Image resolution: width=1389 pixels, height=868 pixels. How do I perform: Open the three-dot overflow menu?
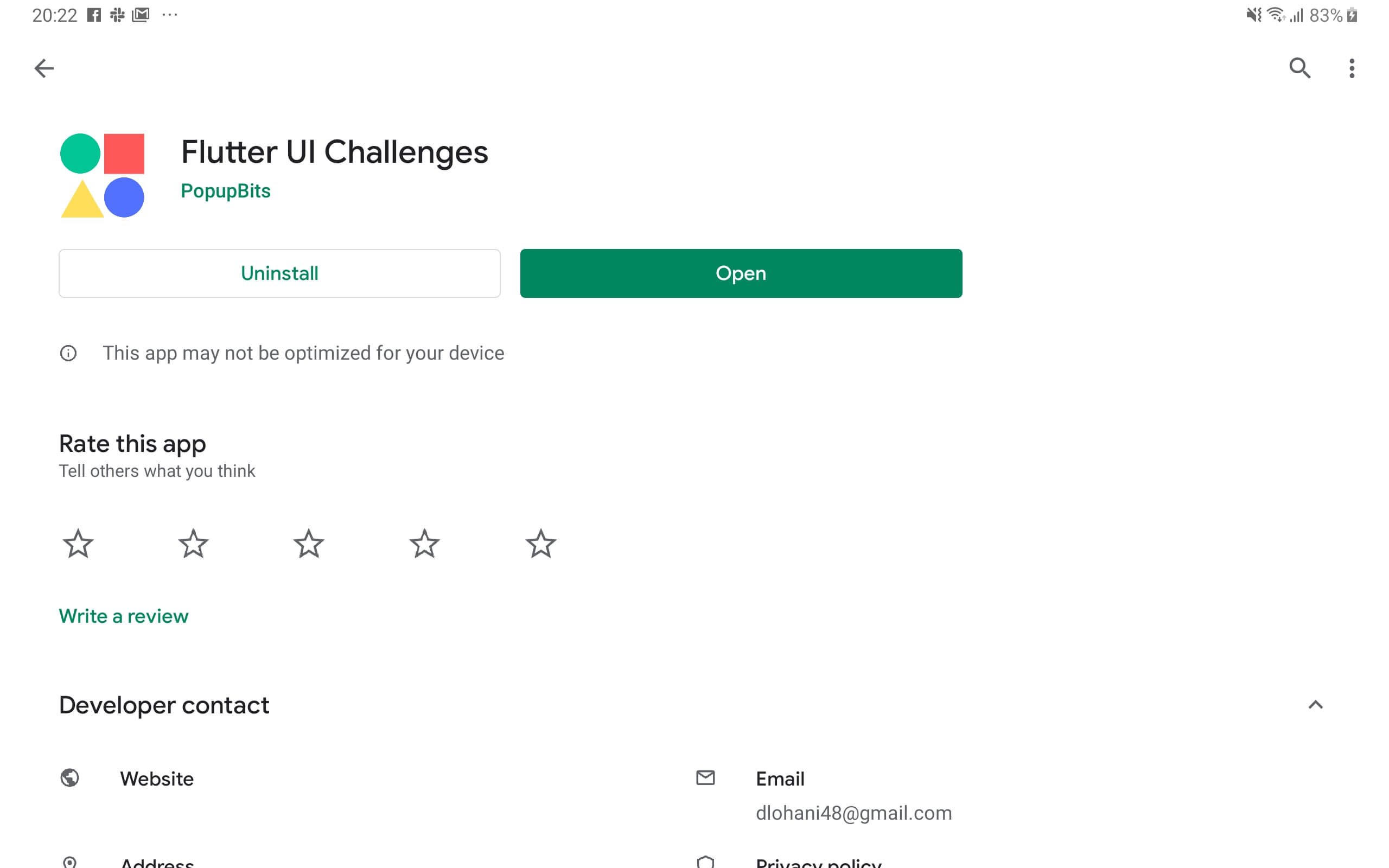click(1352, 68)
